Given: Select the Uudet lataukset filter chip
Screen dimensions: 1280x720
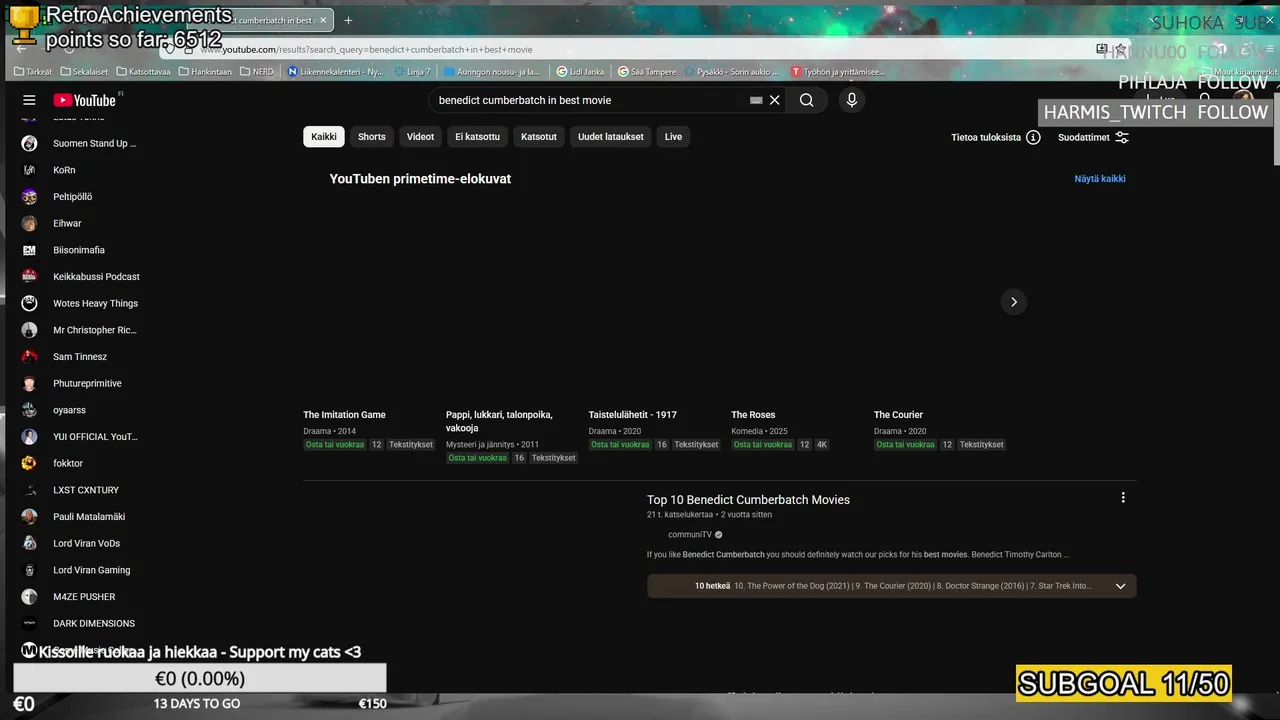Looking at the screenshot, I should coord(611,137).
